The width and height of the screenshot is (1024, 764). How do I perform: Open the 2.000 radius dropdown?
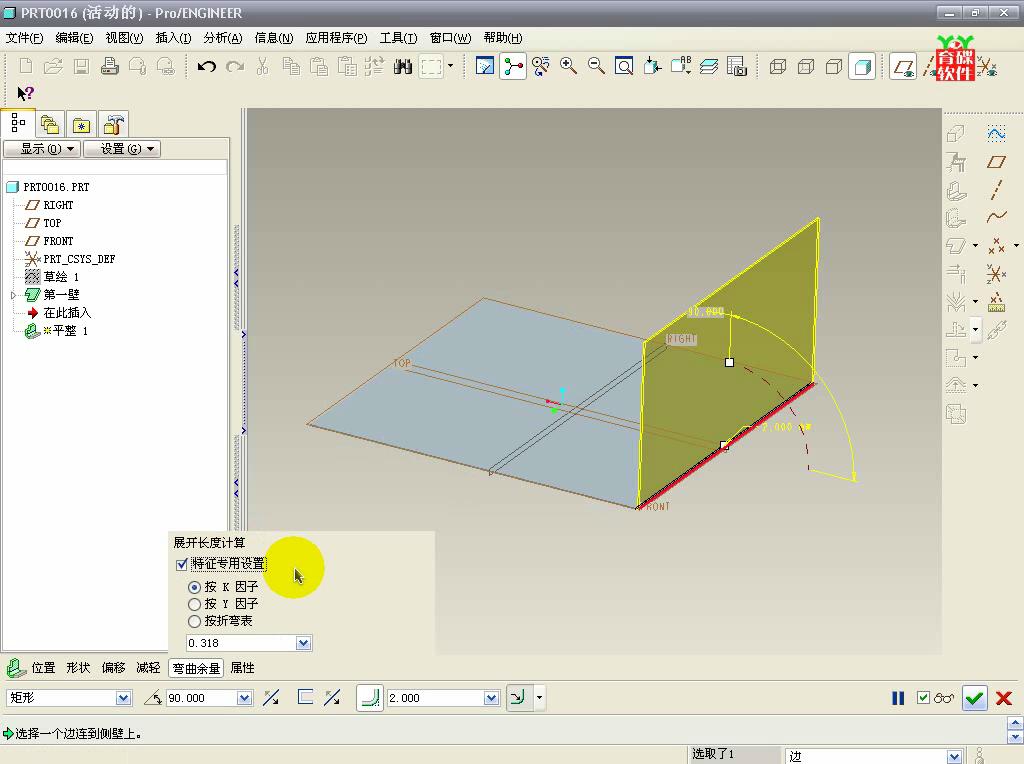click(491, 698)
